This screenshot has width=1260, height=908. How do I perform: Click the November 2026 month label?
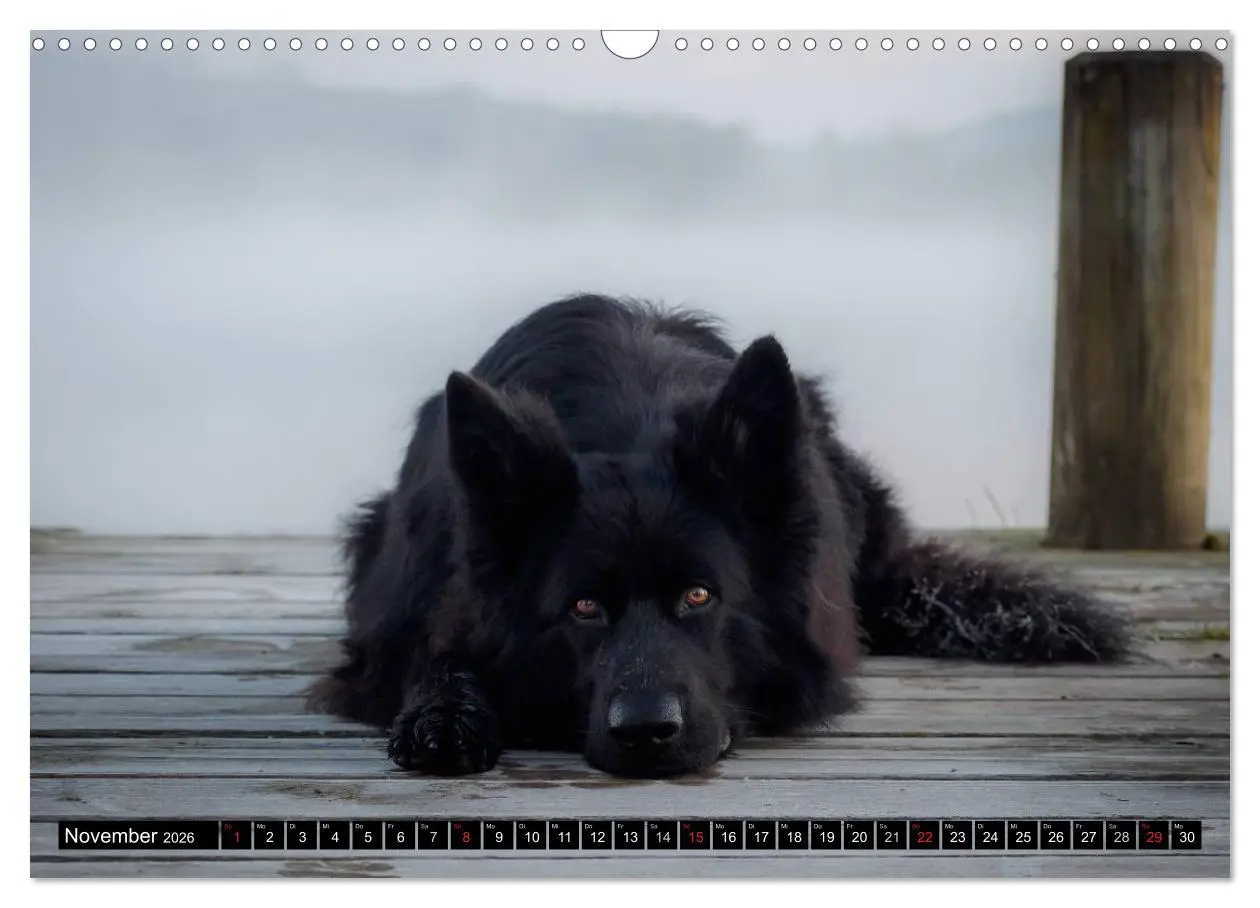tap(129, 836)
